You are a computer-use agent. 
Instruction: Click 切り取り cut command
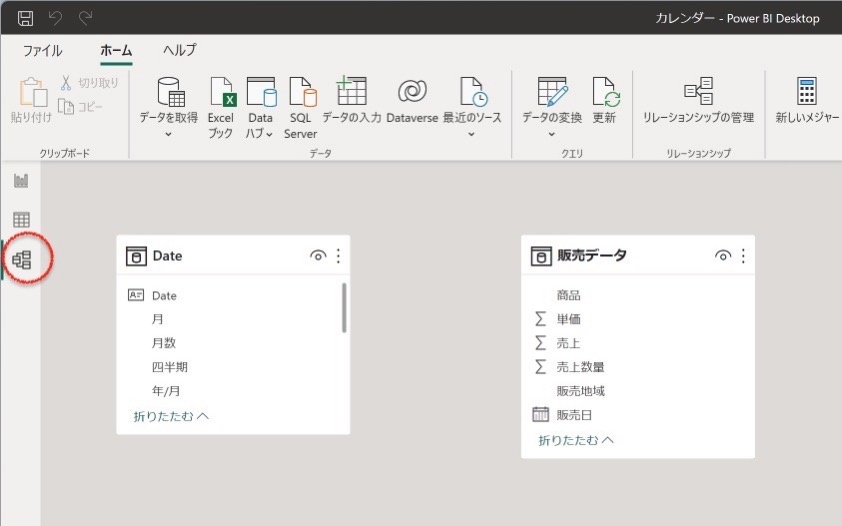click(x=89, y=83)
